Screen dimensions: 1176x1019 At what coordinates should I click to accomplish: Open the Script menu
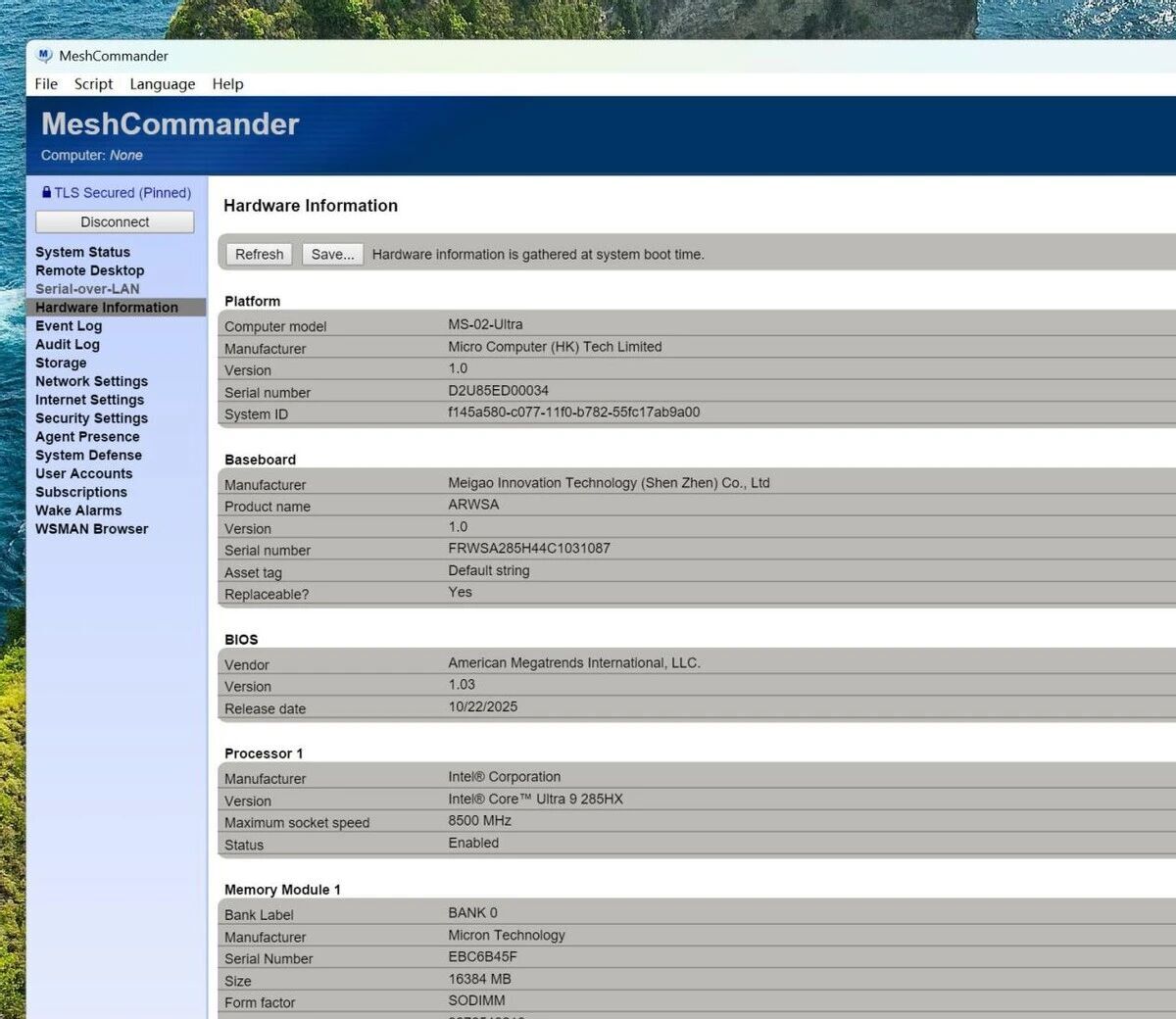93,84
